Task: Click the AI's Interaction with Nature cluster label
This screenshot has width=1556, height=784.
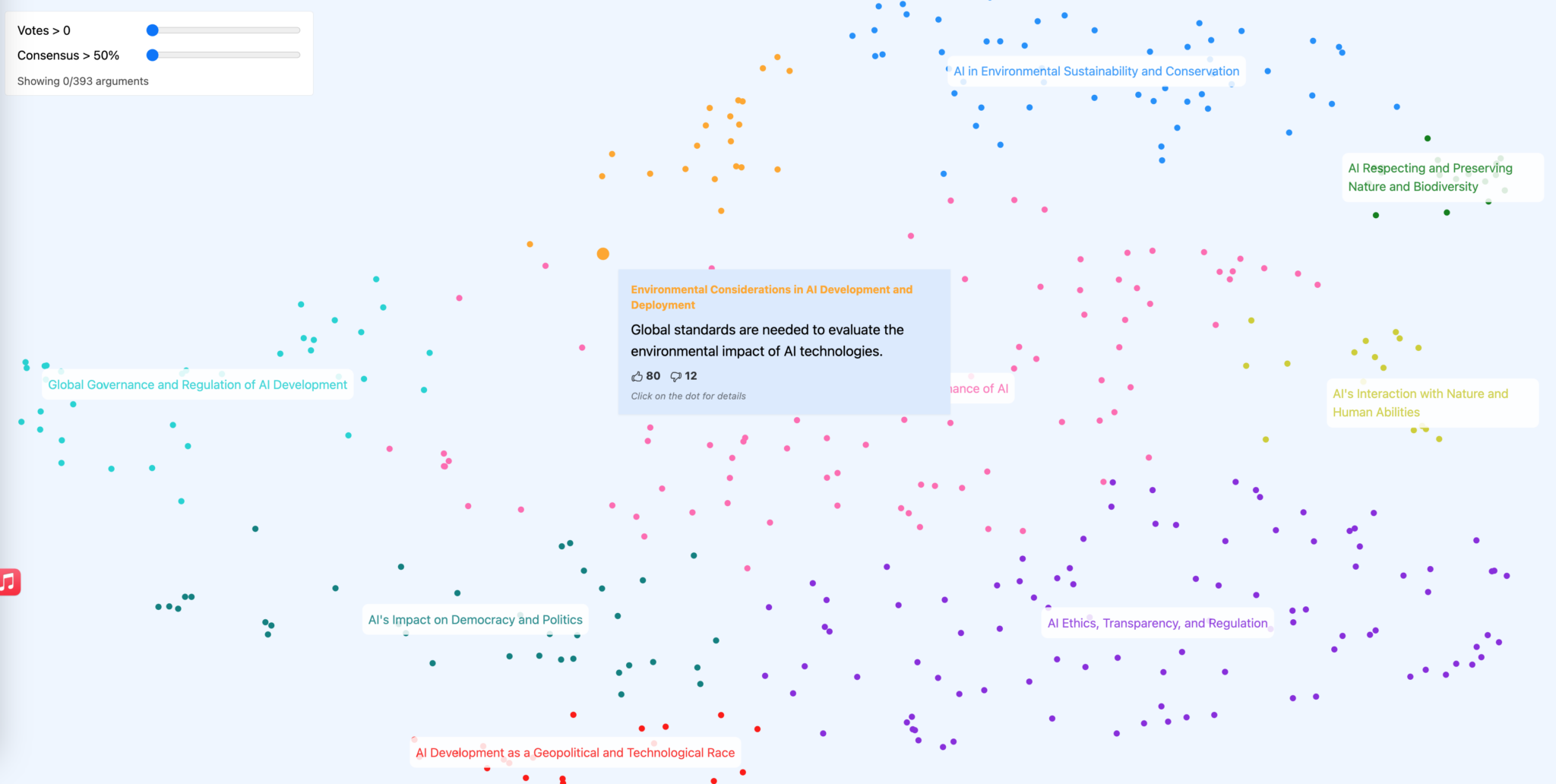Action: click(x=1420, y=403)
